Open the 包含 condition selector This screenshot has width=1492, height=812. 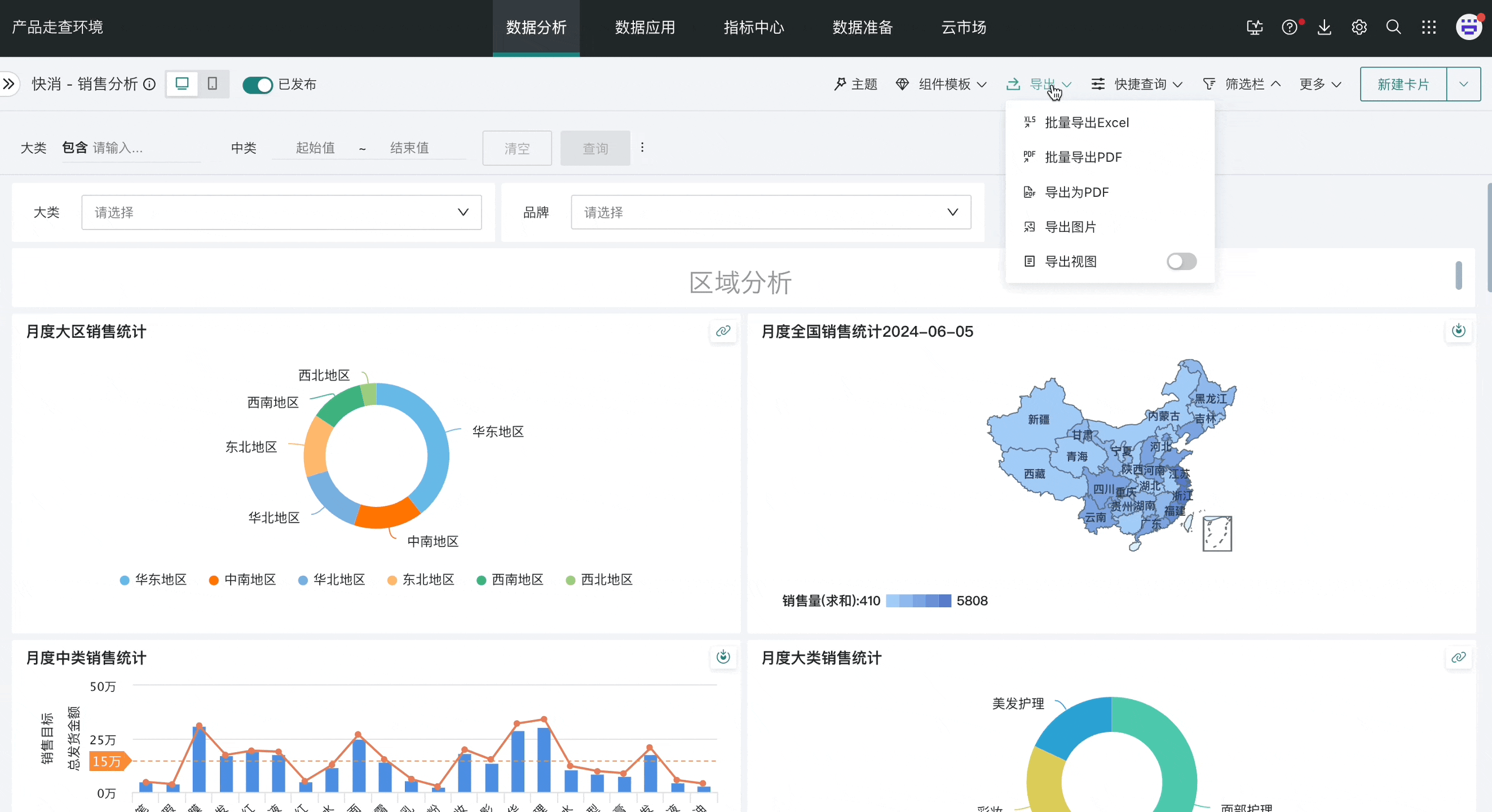point(75,148)
